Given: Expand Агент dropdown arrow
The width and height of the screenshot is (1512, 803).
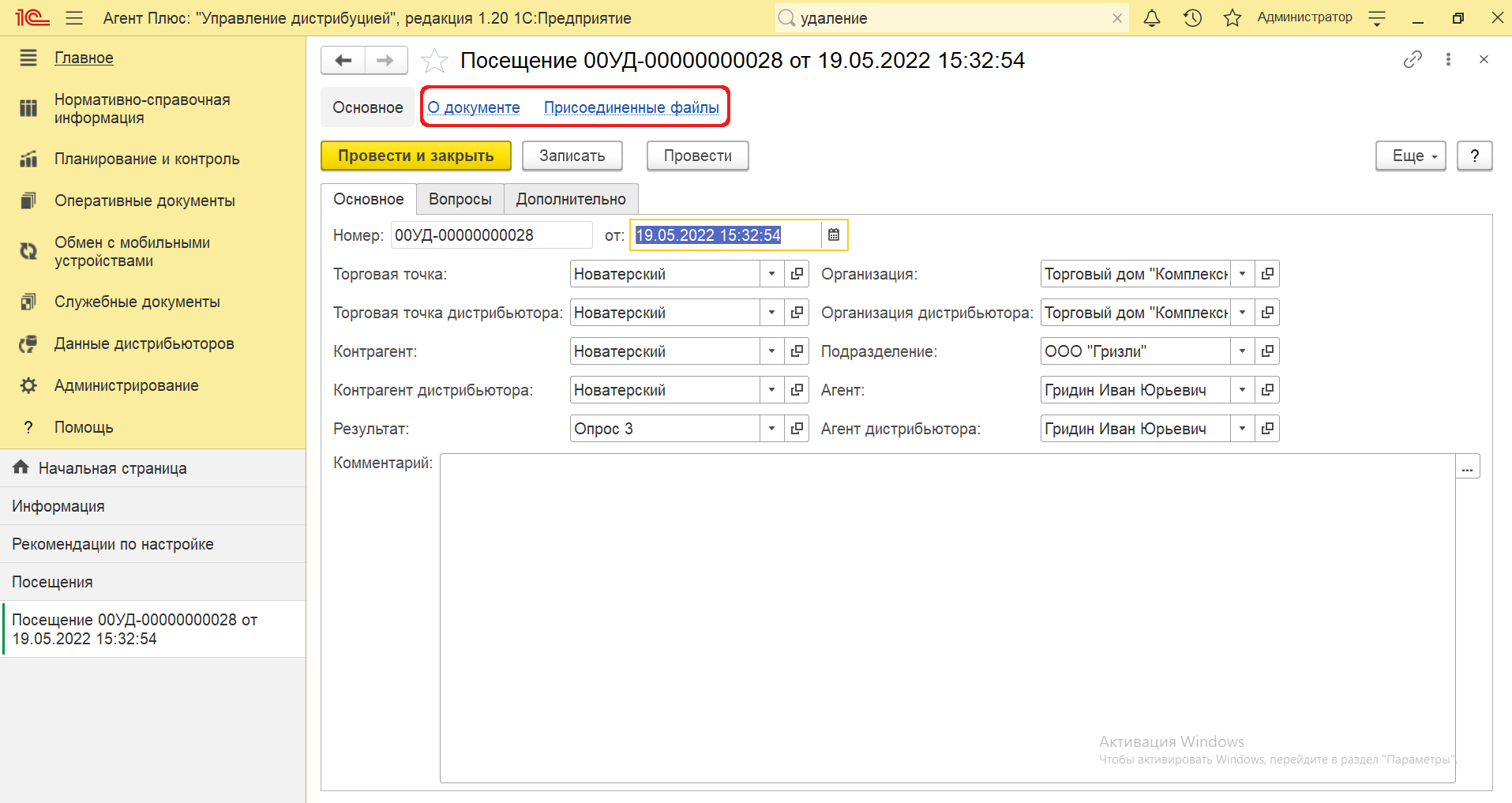Looking at the screenshot, I should coord(1242,390).
